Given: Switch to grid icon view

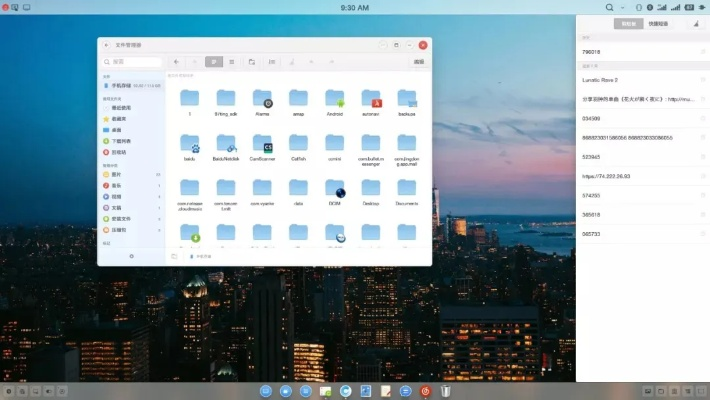Looking at the screenshot, I should (x=214, y=61).
